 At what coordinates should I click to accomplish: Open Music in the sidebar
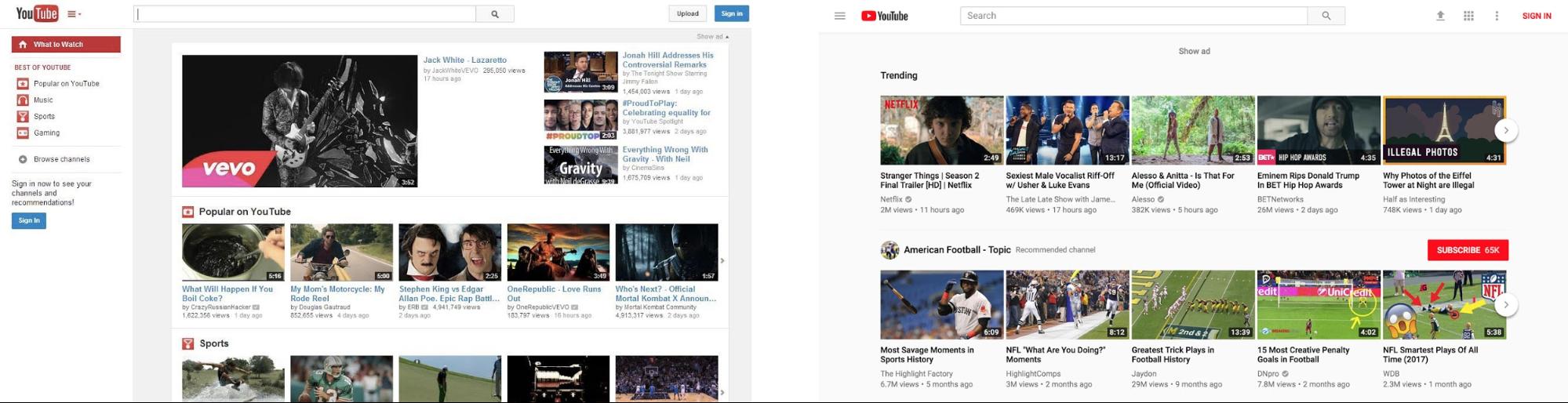tap(43, 100)
